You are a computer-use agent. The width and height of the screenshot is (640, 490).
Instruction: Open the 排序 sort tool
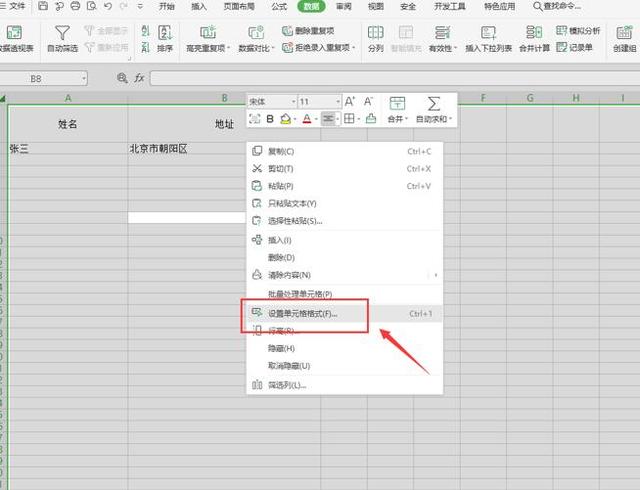(165, 39)
